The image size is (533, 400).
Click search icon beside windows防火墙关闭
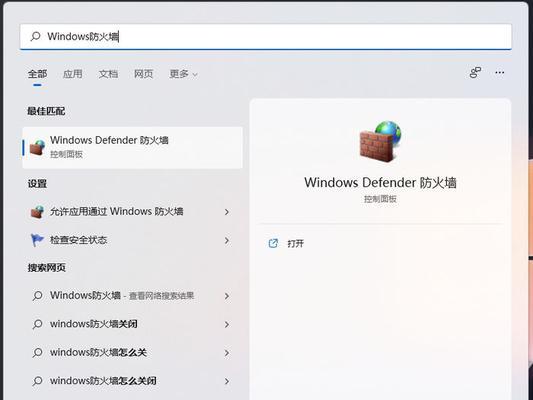pos(37,325)
